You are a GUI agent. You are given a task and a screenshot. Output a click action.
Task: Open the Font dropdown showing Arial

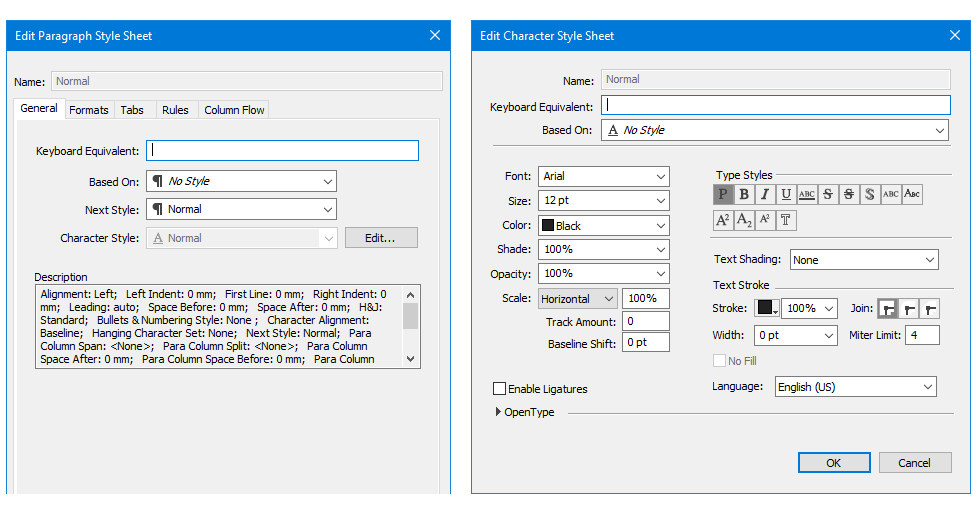click(604, 176)
